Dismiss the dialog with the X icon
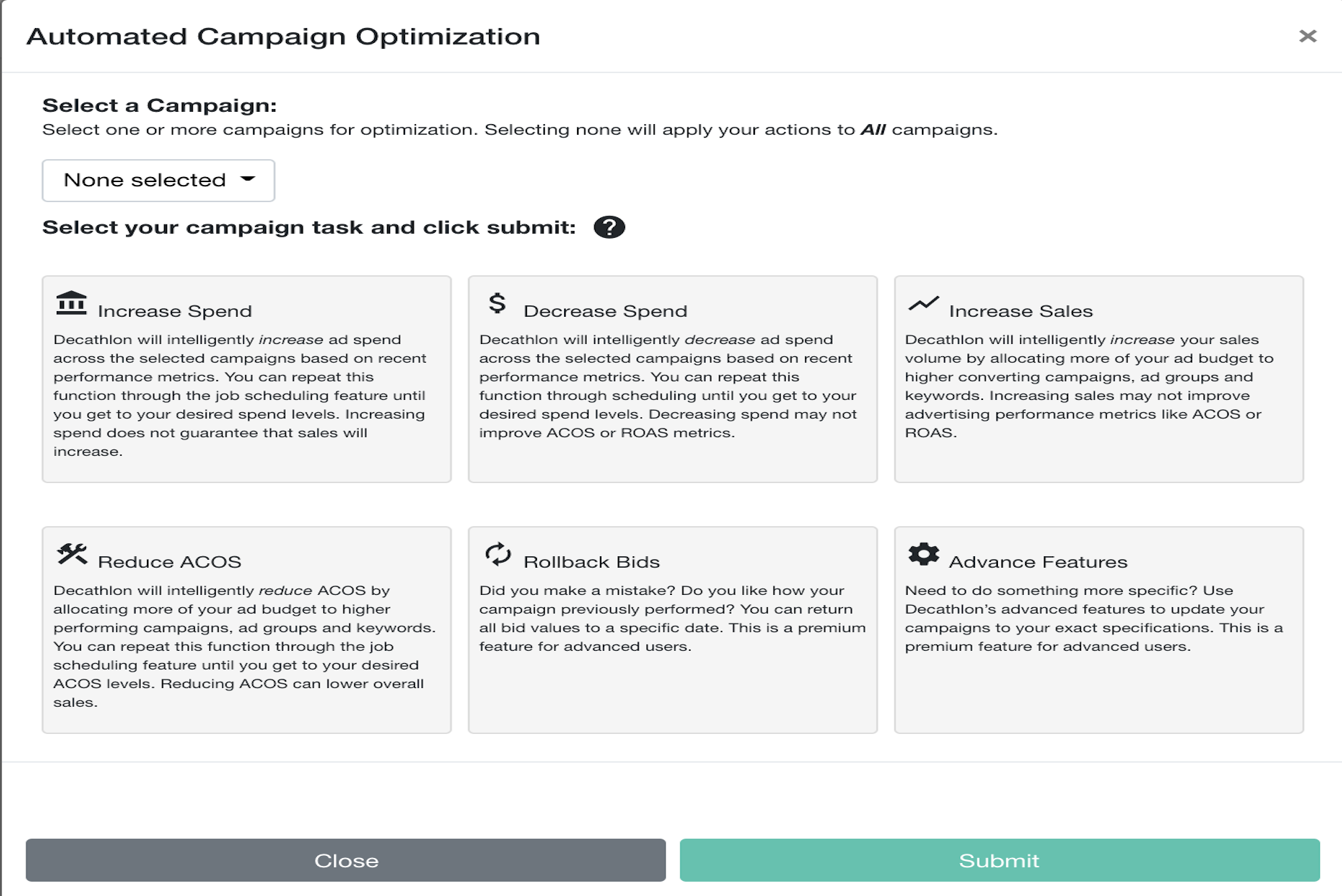 pyautogui.click(x=1308, y=36)
